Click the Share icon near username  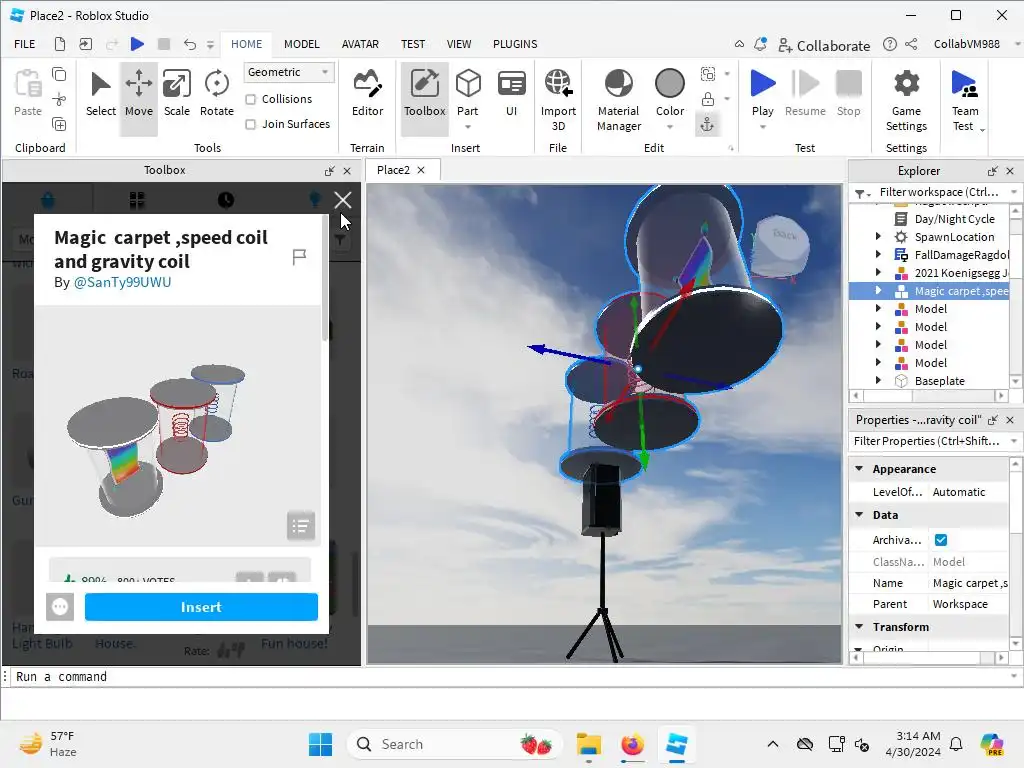pyautogui.click(x=912, y=44)
